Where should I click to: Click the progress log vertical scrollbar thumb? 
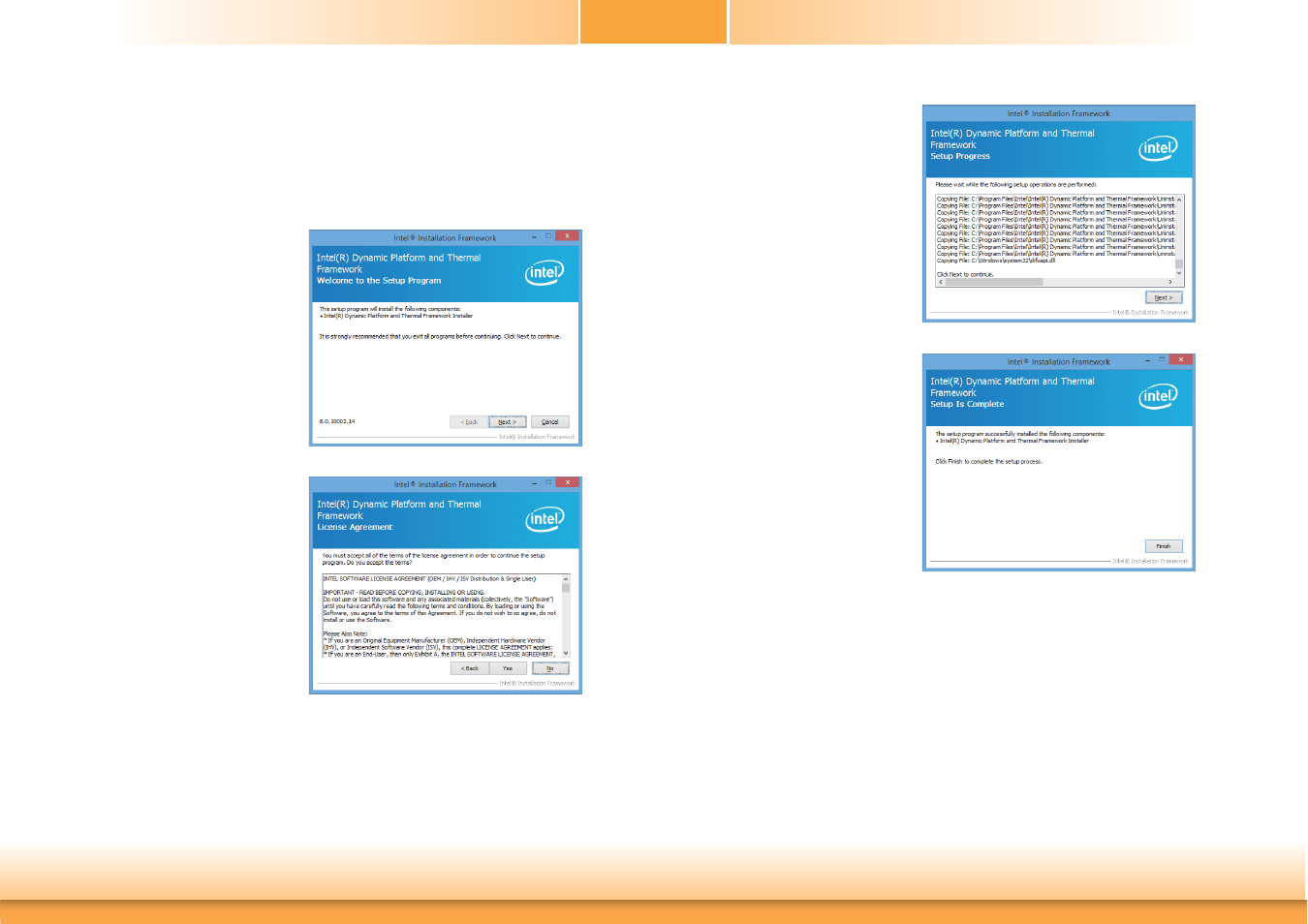(1179, 263)
